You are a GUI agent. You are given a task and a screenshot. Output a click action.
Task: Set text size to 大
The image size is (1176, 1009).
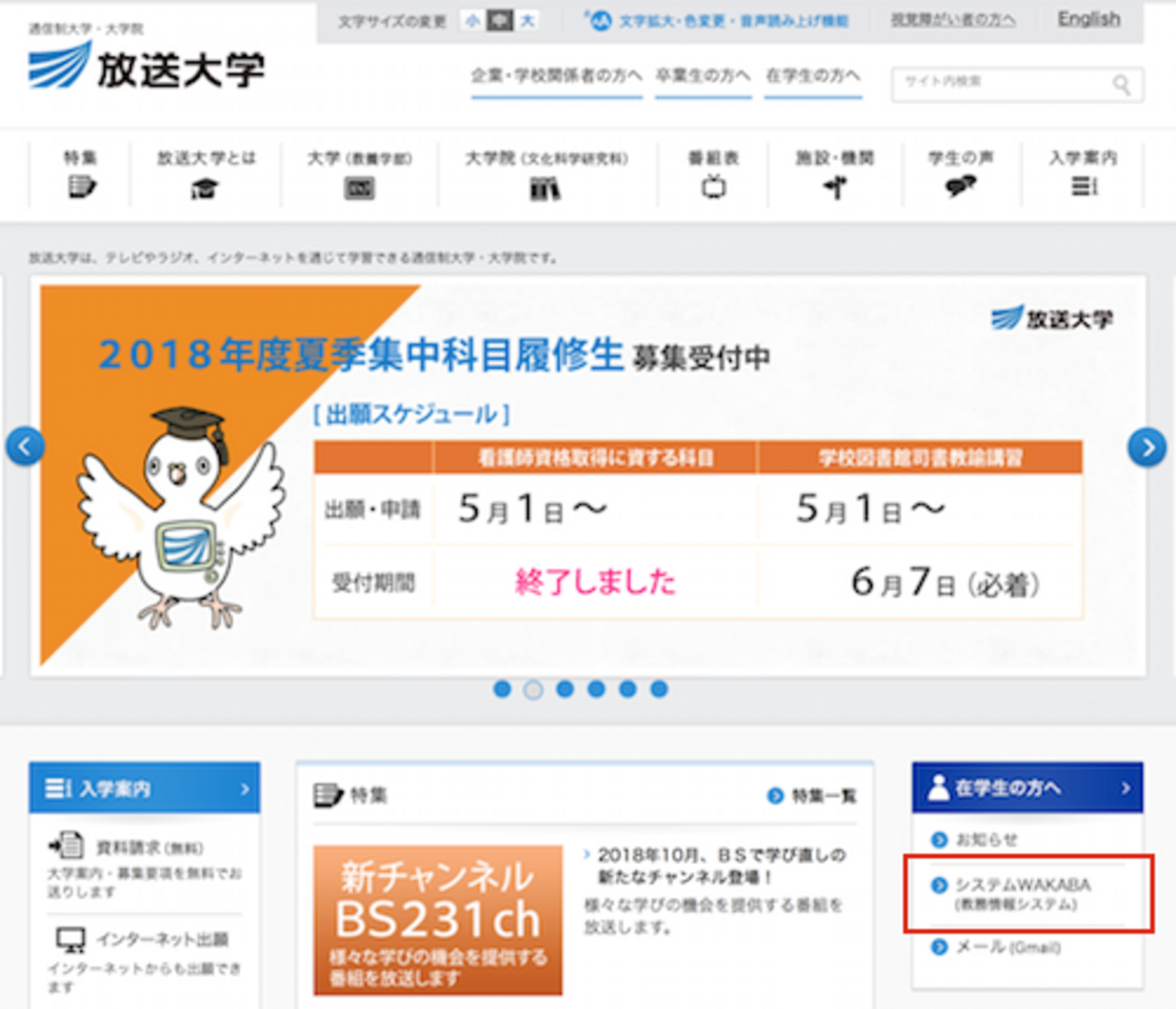[x=526, y=20]
